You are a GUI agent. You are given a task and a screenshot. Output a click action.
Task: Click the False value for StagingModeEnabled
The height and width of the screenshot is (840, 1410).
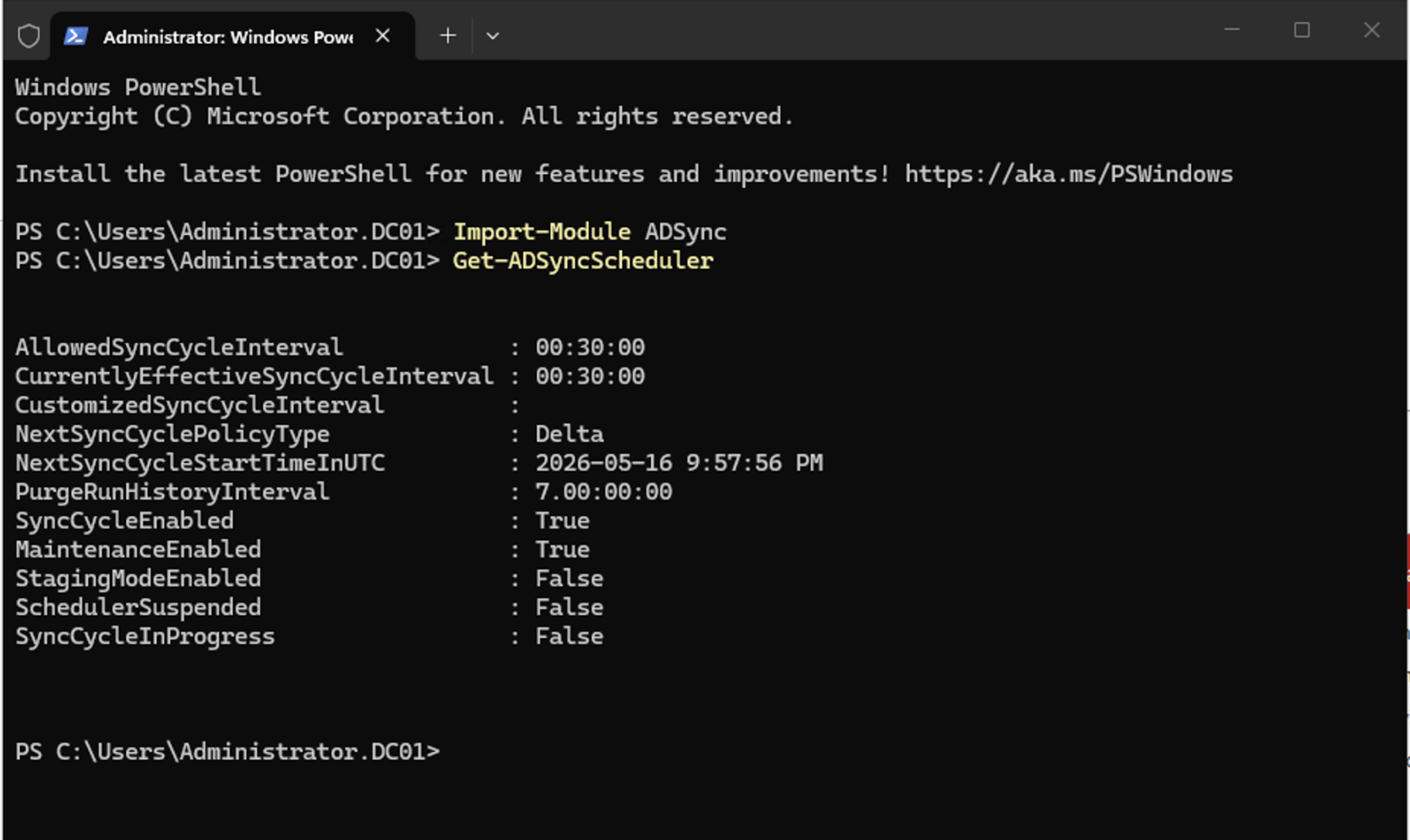point(570,578)
